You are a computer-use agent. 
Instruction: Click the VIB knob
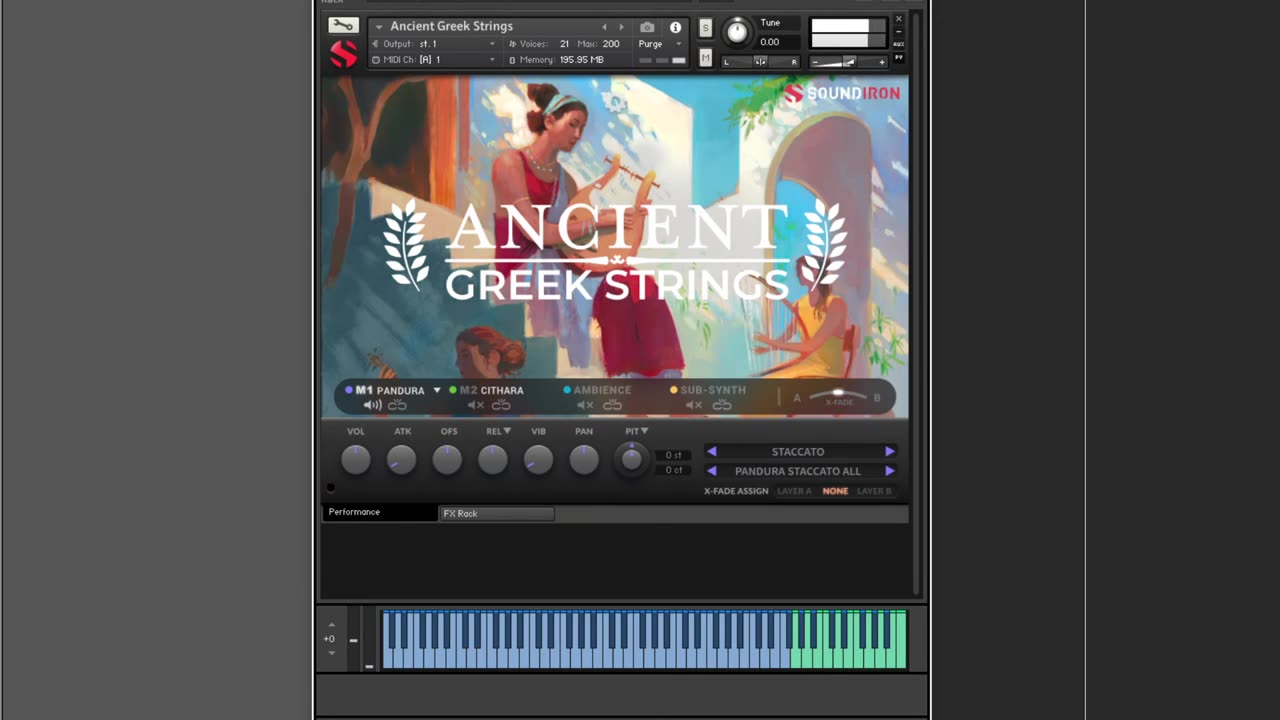pos(538,459)
